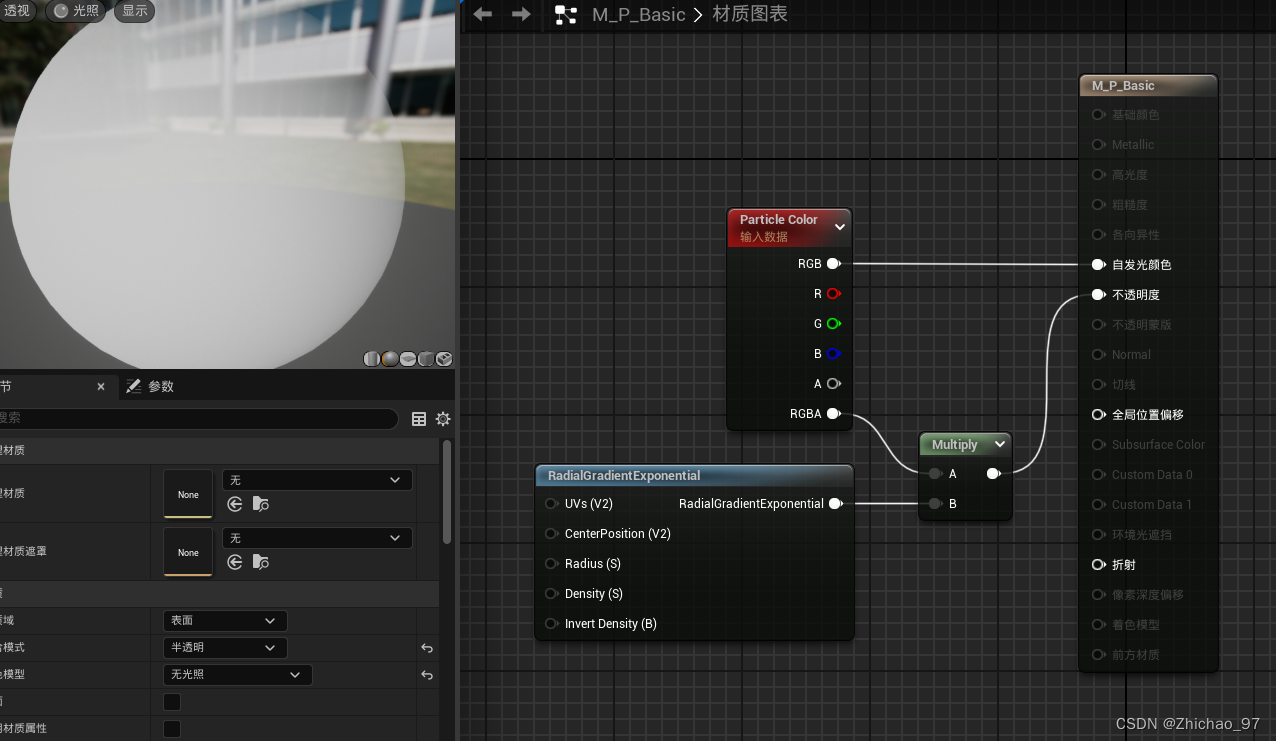Revert 混合模式 using the undo arrow
Viewport: 1276px width, 741px height.
tap(427, 648)
